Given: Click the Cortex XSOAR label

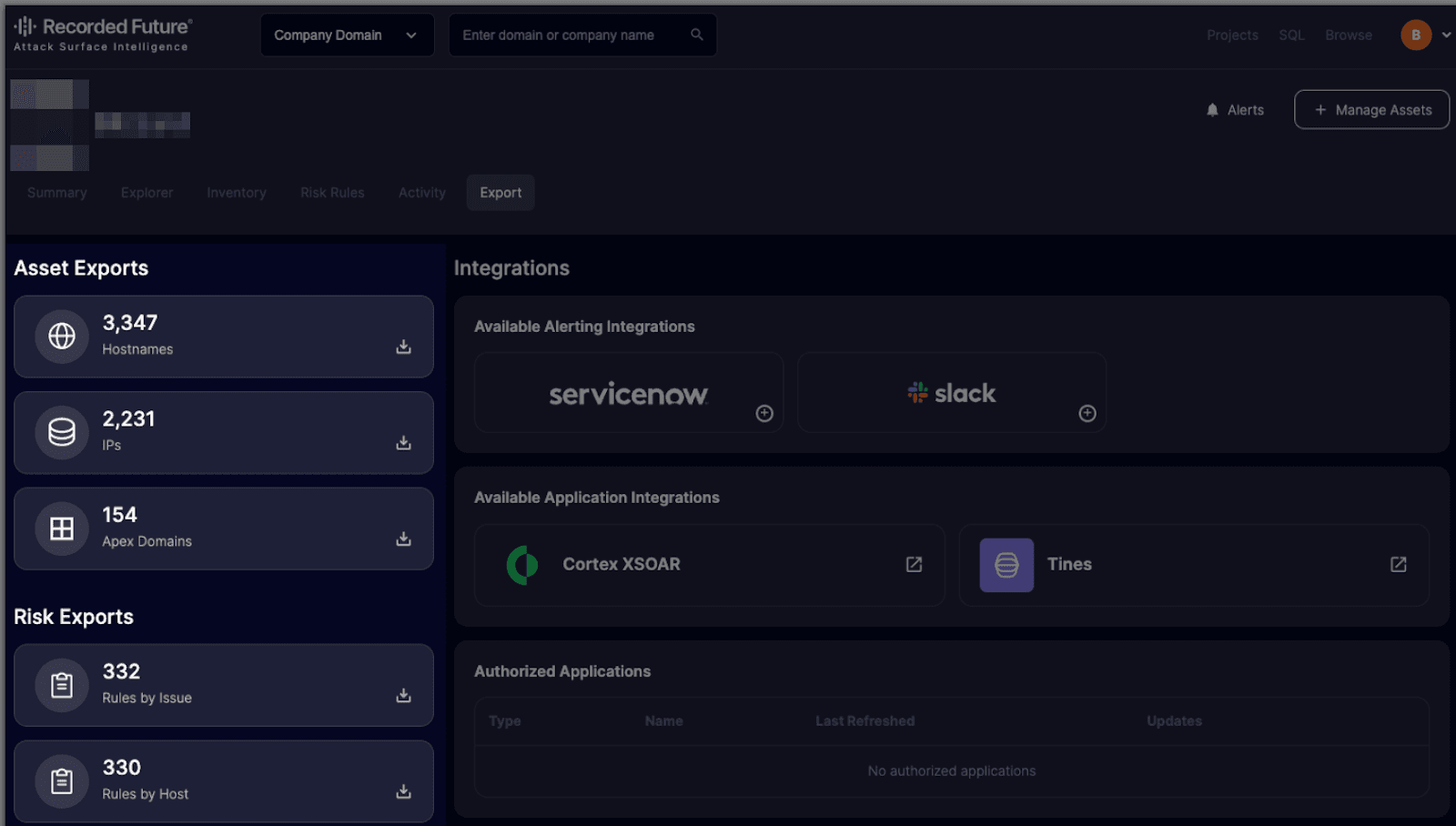Looking at the screenshot, I should [622, 564].
